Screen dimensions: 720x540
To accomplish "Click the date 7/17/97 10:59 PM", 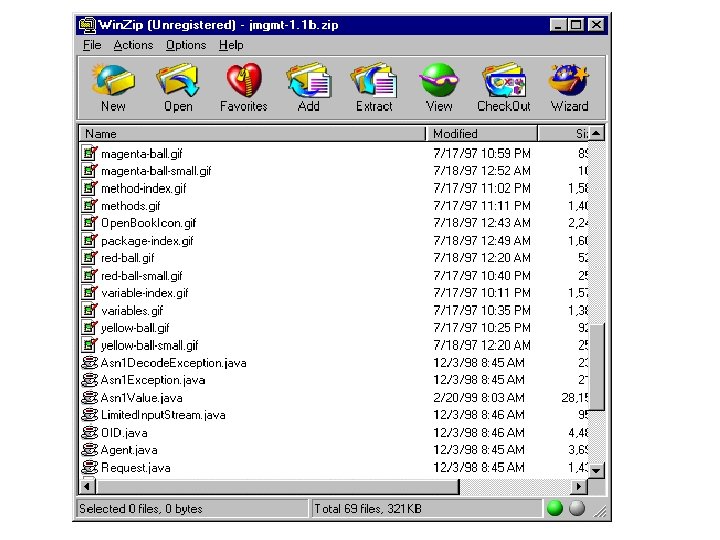I will click(482, 153).
